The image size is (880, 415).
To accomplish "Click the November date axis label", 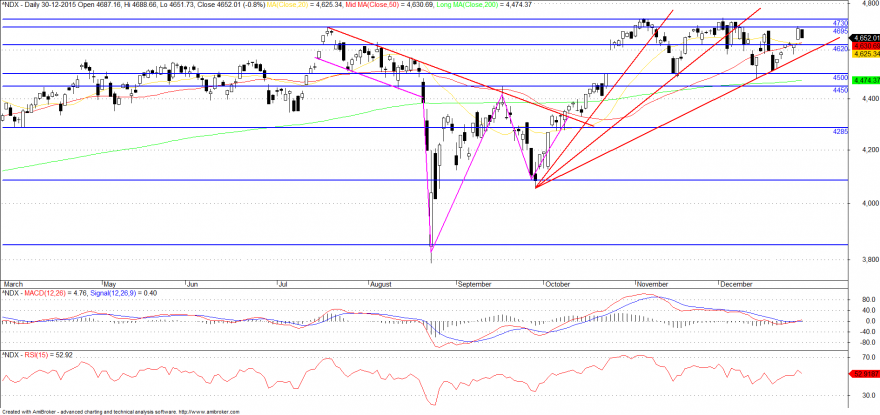I will (653, 284).
